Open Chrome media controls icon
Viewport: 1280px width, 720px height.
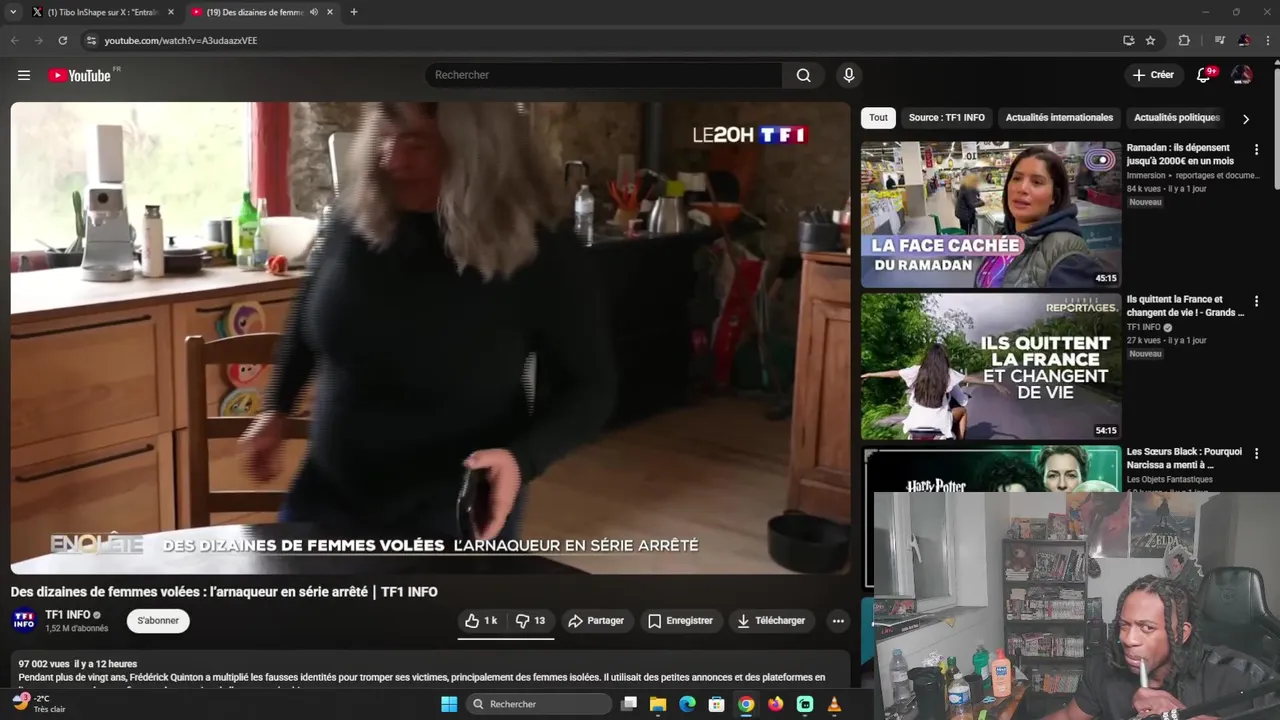(1219, 40)
